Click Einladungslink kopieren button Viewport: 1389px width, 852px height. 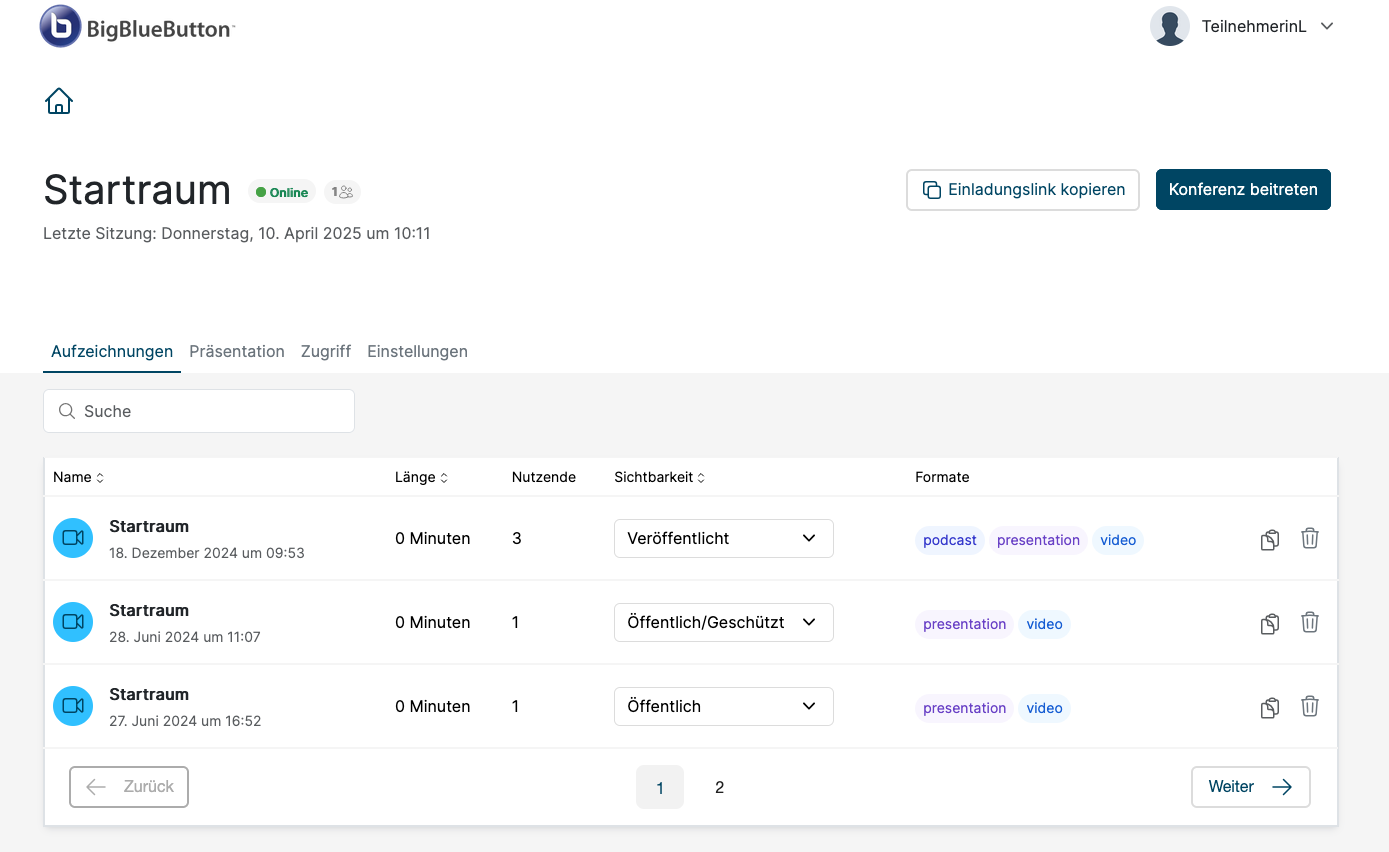1023,190
